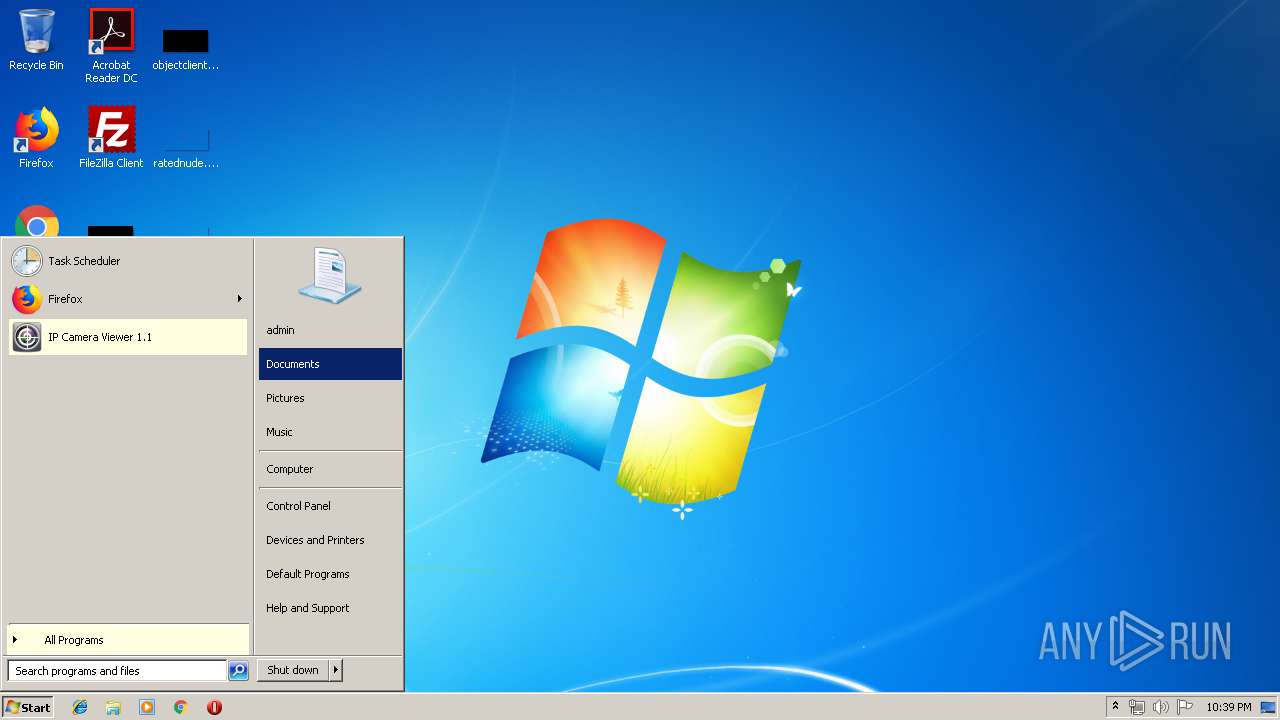Open Windows Explorer from taskbar
The height and width of the screenshot is (720, 1280).
click(113, 707)
